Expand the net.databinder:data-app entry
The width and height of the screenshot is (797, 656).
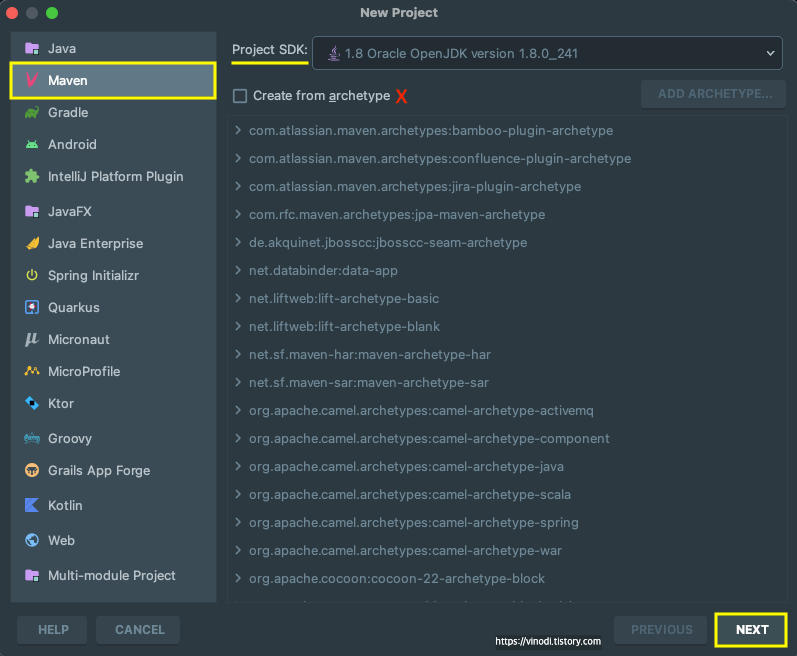(238, 270)
